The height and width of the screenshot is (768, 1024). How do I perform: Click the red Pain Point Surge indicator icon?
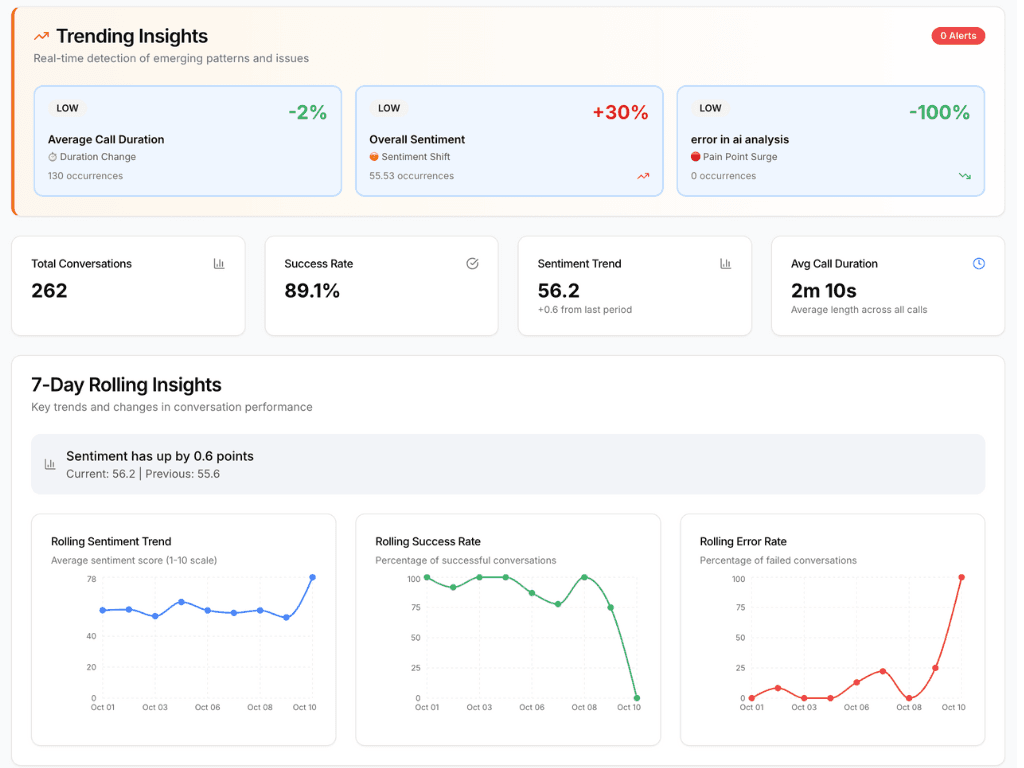696,156
